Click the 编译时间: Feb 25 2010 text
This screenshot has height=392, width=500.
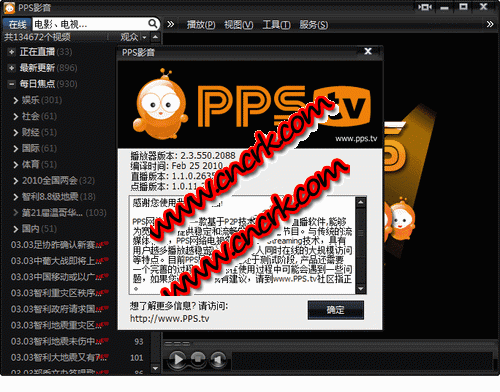click(176, 166)
